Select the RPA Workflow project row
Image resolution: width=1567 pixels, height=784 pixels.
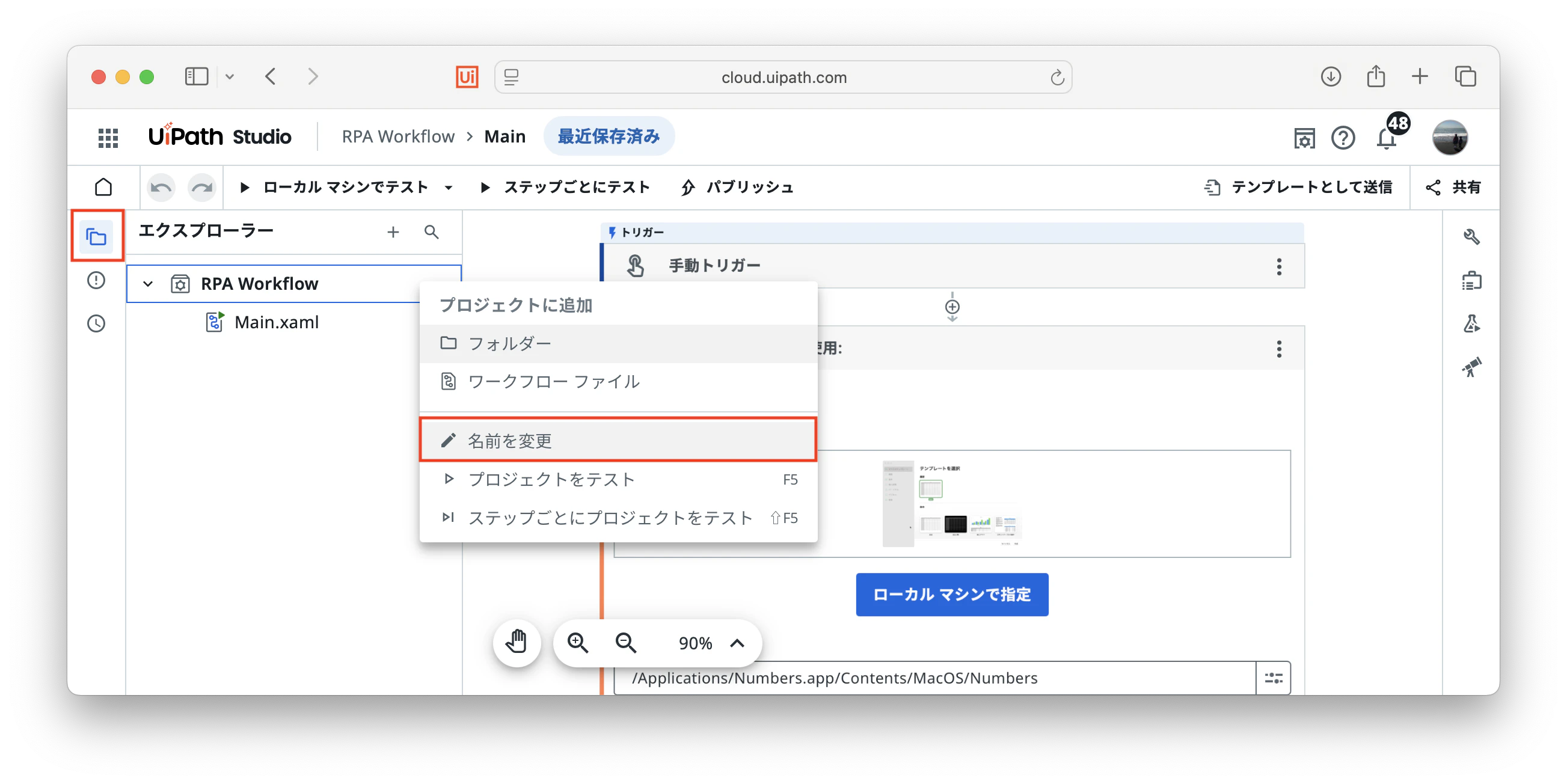[x=293, y=283]
